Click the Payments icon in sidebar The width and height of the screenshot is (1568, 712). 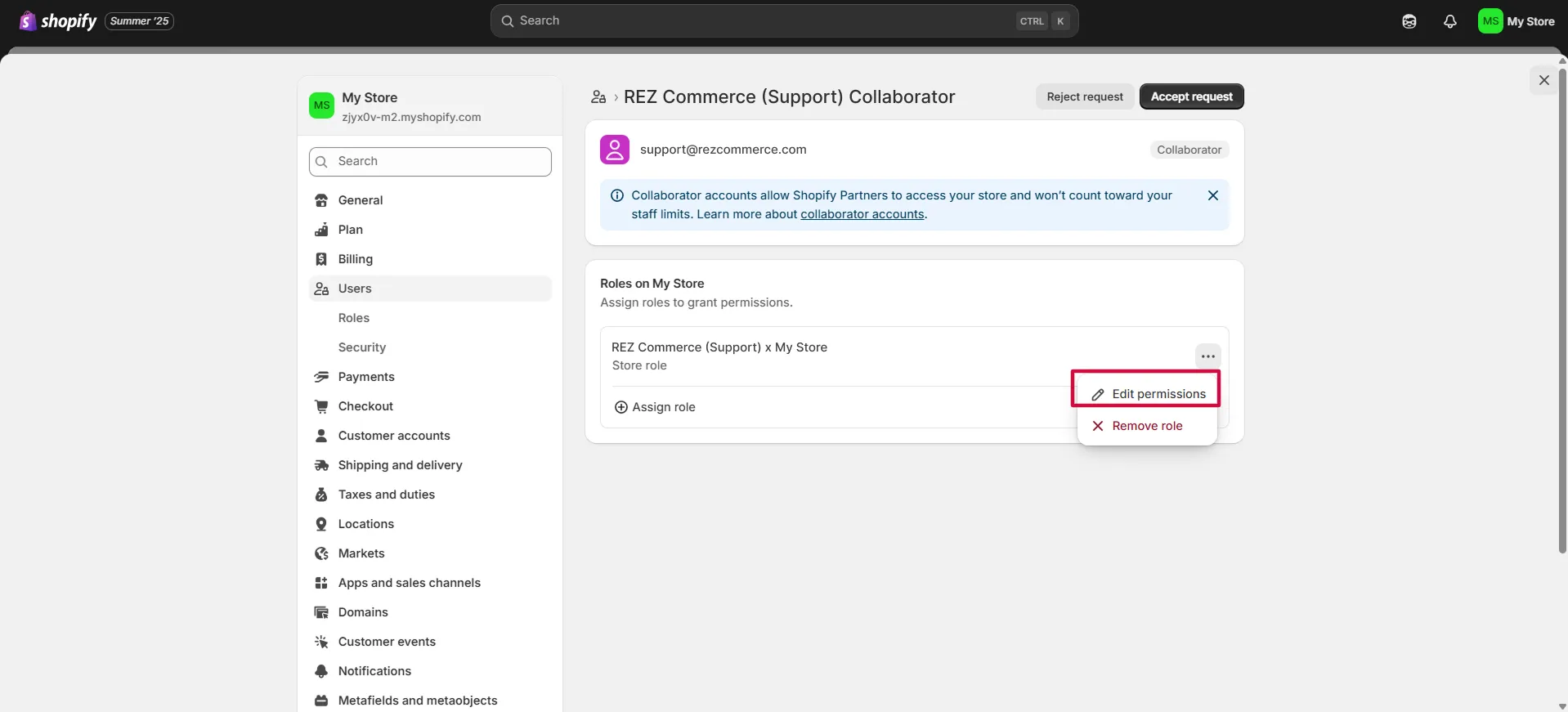point(321,377)
